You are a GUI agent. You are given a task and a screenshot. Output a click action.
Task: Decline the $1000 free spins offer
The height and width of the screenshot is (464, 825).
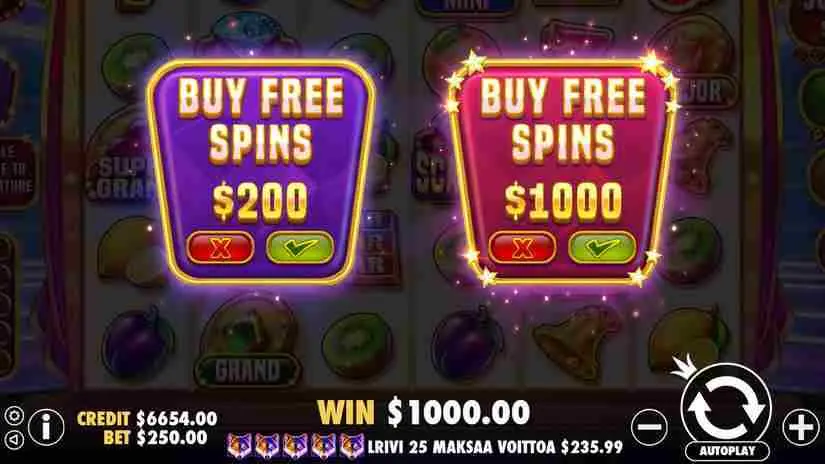click(x=522, y=247)
